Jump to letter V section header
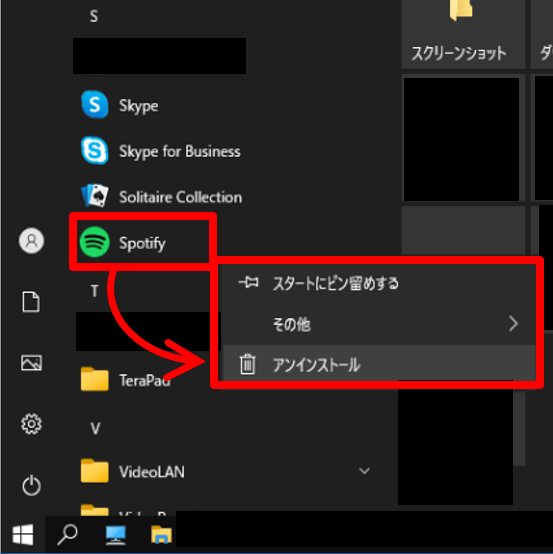This screenshot has height=554, width=553. click(x=95, y=428)
